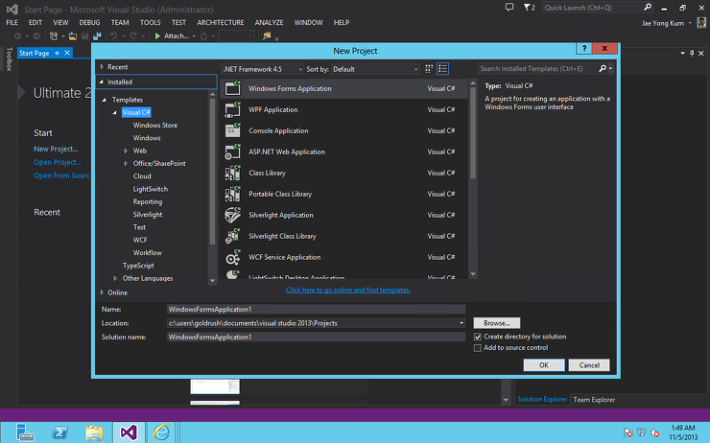The image size is (710, 443).
Task: Click the project Name input field
Action: click(316, 309)
